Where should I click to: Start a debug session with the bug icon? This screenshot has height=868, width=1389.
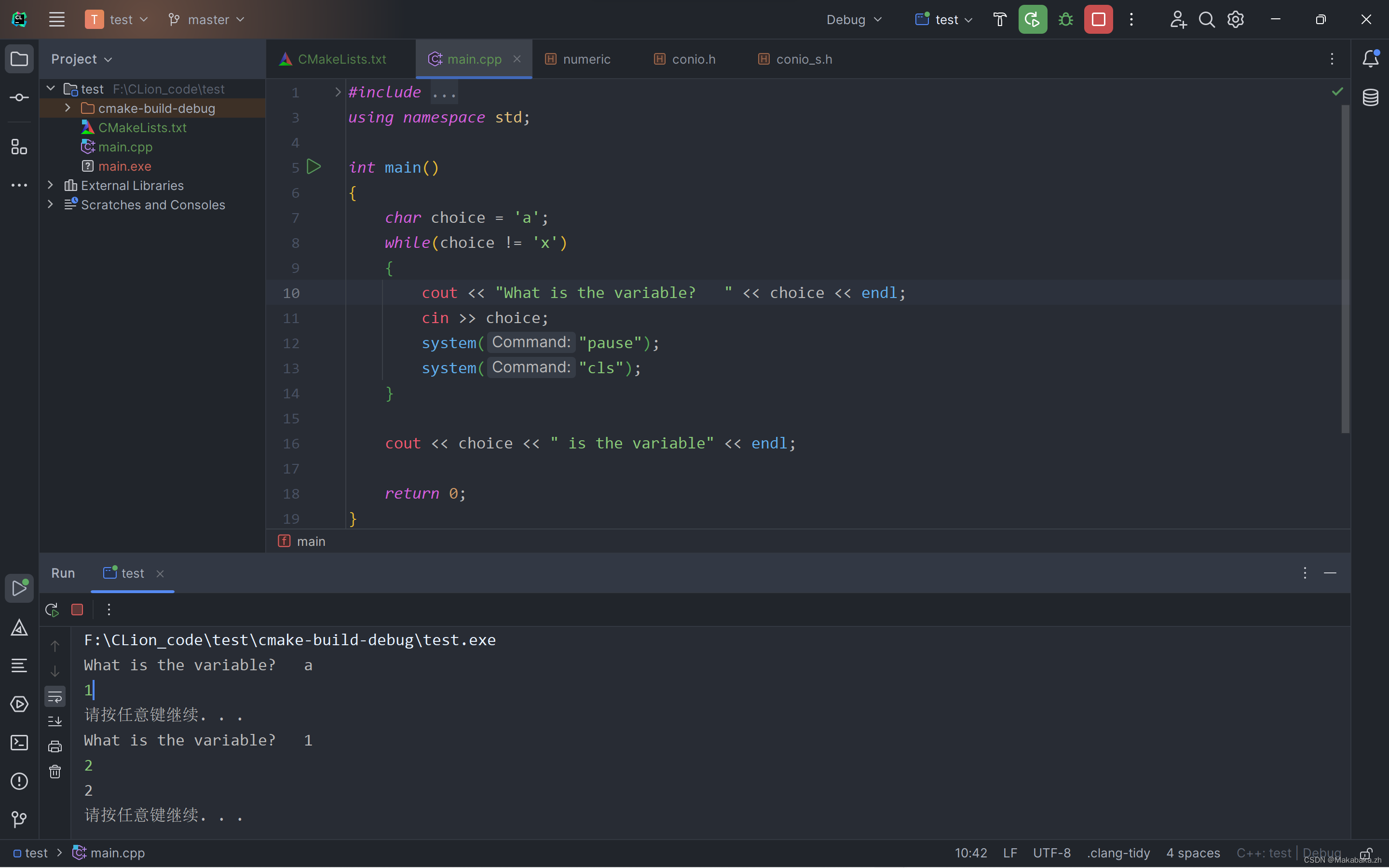click(1066, 19)
